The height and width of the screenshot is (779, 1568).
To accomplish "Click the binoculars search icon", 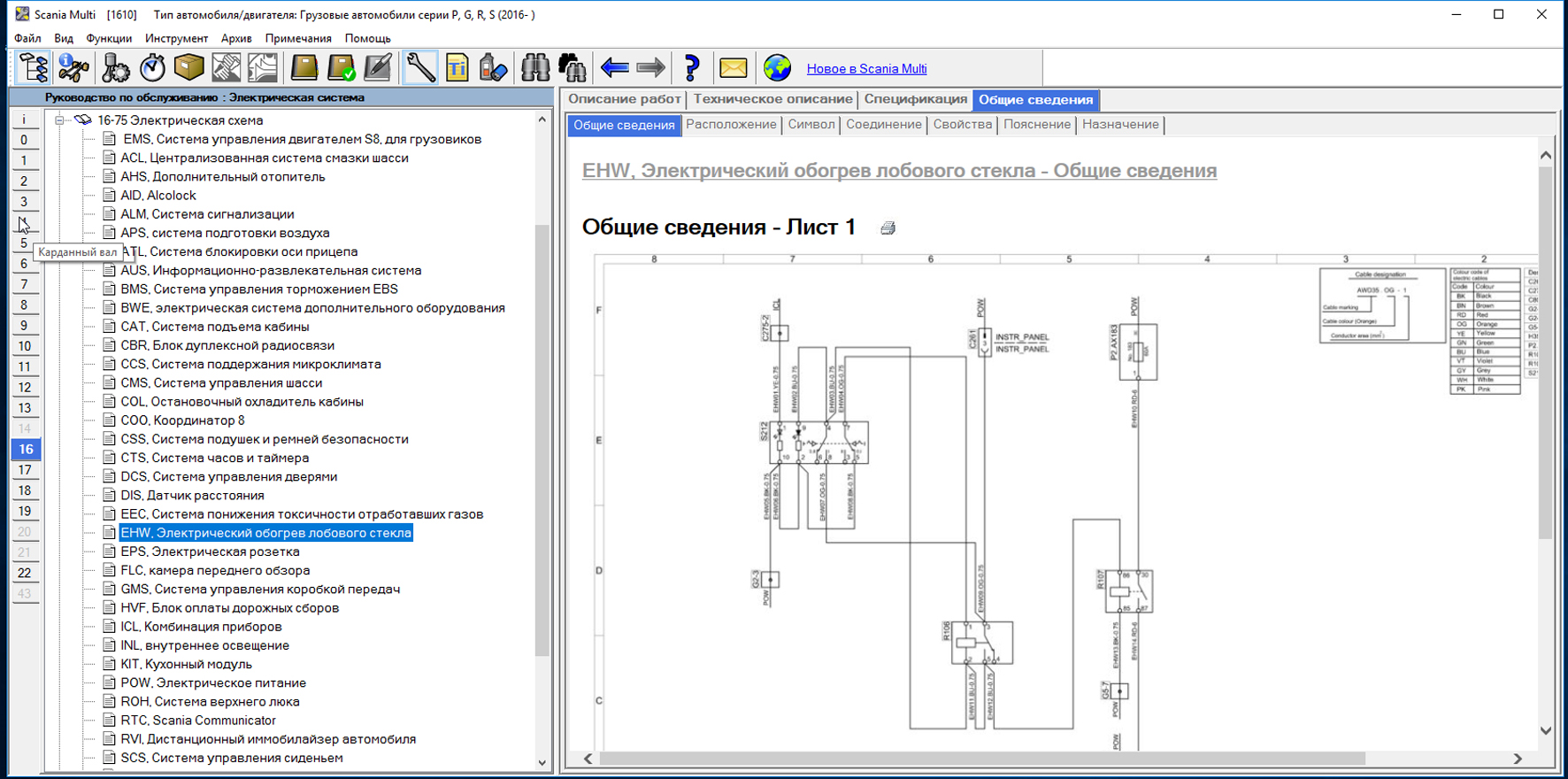I will coord(535,68).
